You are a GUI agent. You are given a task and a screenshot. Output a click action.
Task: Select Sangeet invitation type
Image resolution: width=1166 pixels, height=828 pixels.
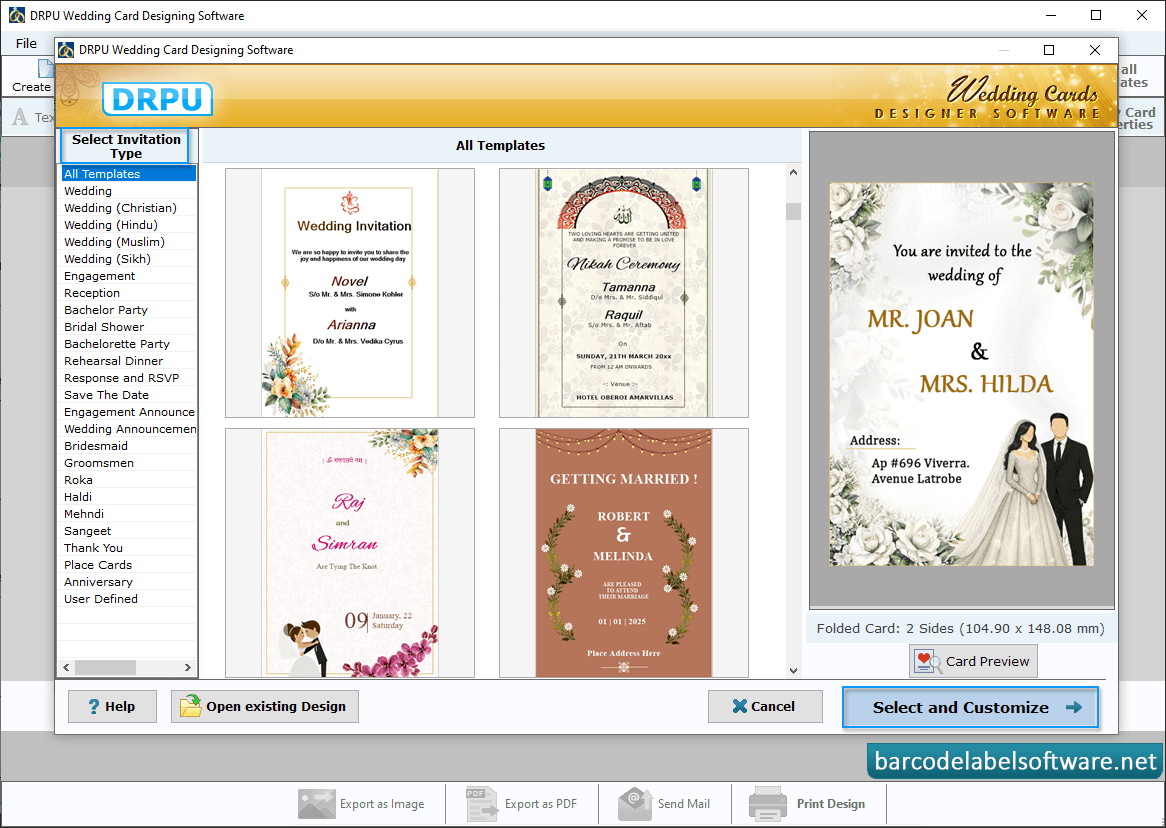click(128, 531)
